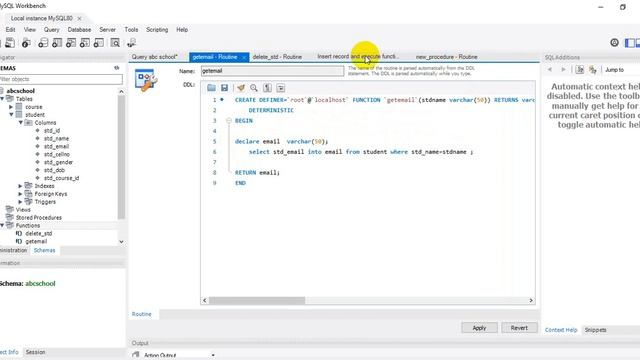Toggle the sidebar panel visibility button
640x360 pixels.
[x=630, y=42]
